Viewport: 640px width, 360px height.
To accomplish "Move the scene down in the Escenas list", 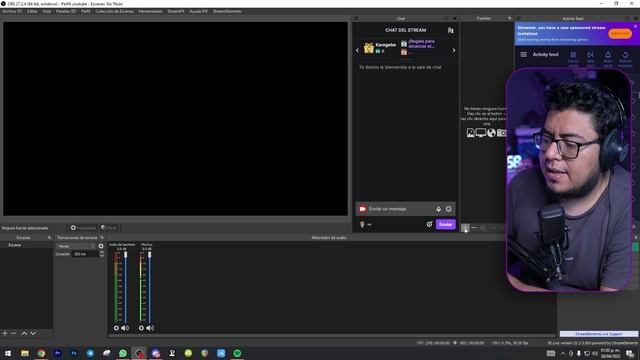I will coord(33,333).
